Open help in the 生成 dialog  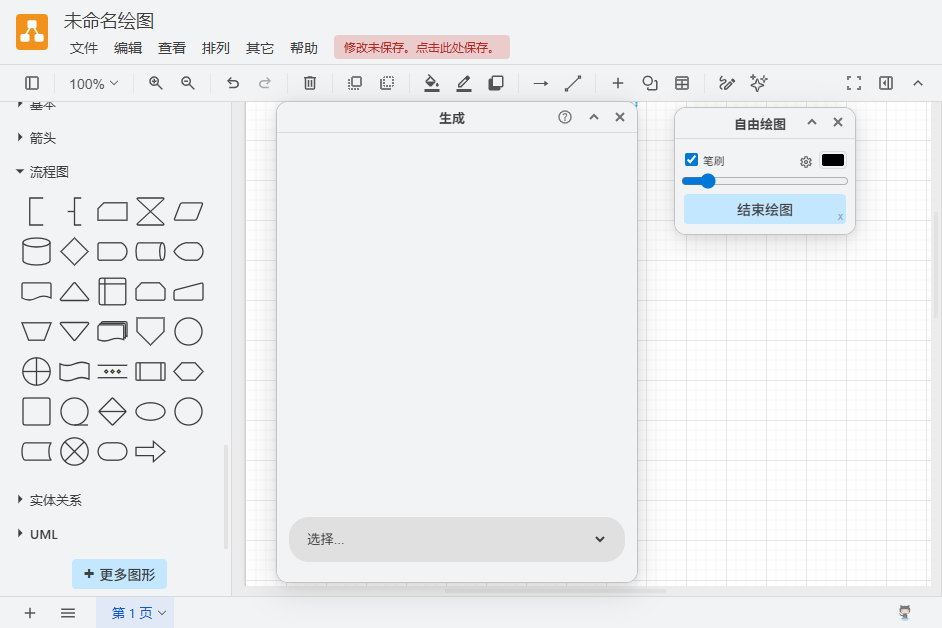tap(565, 117)
